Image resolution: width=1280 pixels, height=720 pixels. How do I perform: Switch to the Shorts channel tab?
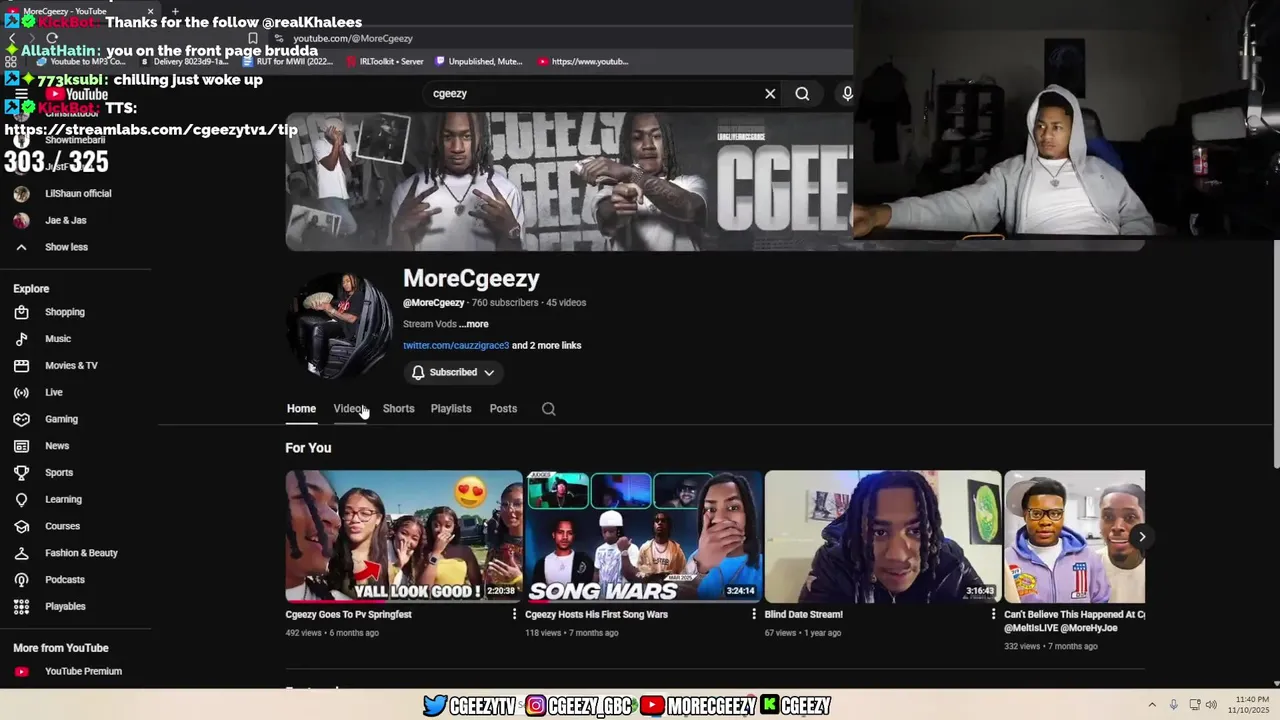(x=398, y=409)
